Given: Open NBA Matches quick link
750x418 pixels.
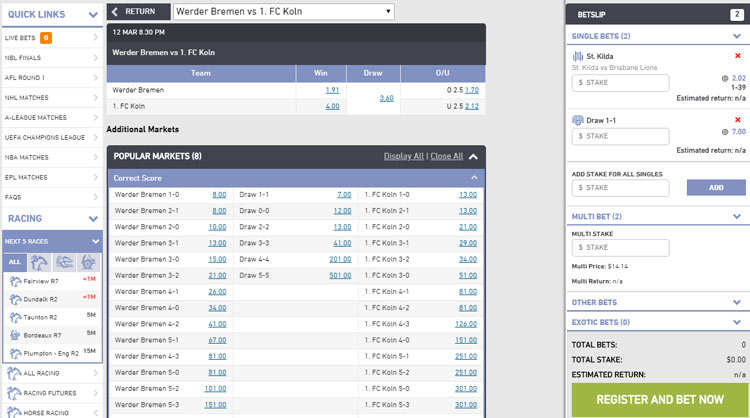Looking at the screenshot, I should (x=52, y=157).
